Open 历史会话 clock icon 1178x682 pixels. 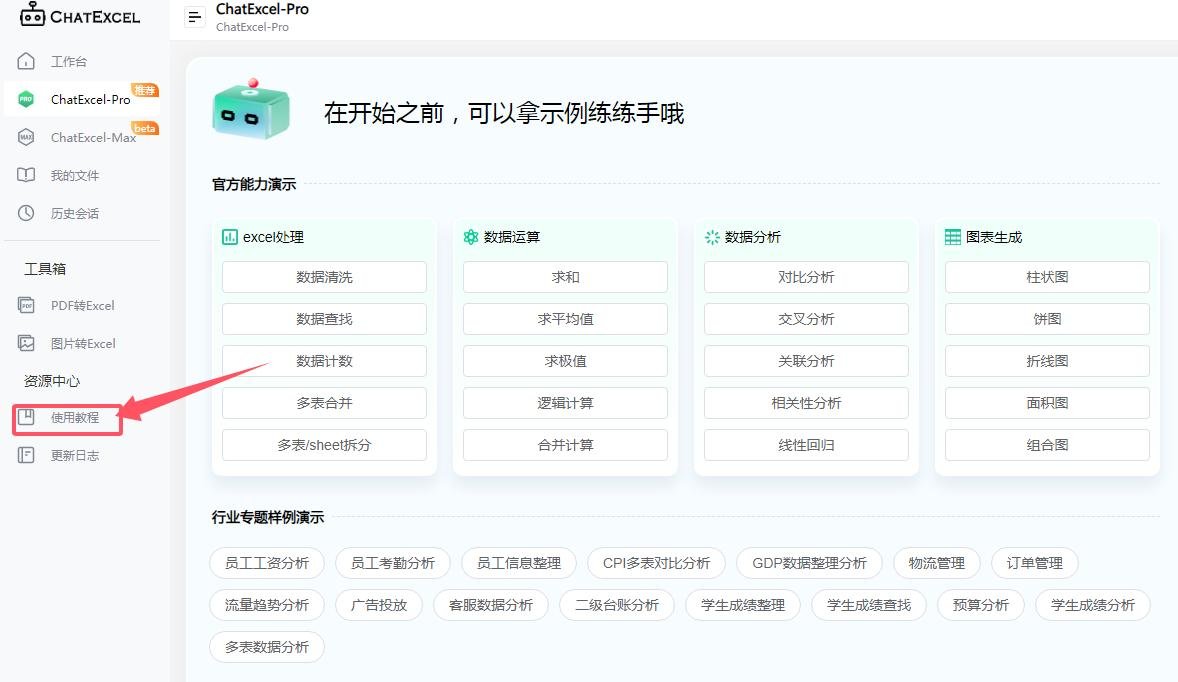click(x=27, y=213)
